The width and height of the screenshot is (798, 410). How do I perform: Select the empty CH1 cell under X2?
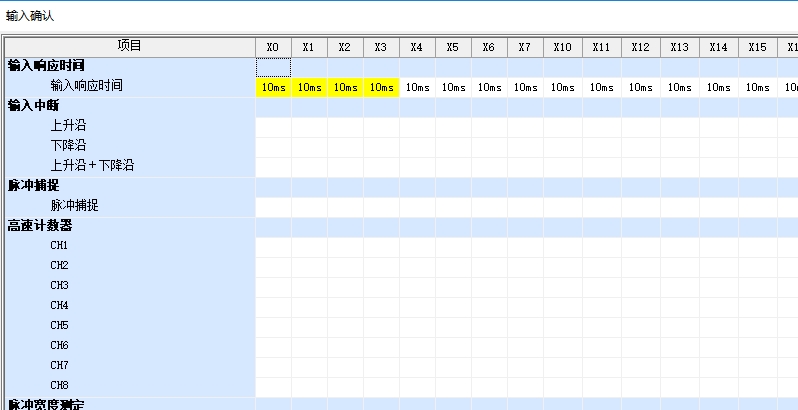point(345,247)
